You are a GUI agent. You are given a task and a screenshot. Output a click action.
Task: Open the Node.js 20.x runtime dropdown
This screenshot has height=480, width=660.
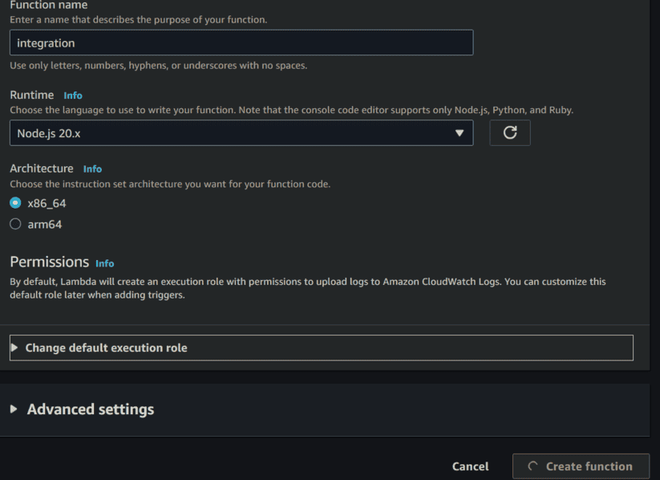[x=240, y=133]
